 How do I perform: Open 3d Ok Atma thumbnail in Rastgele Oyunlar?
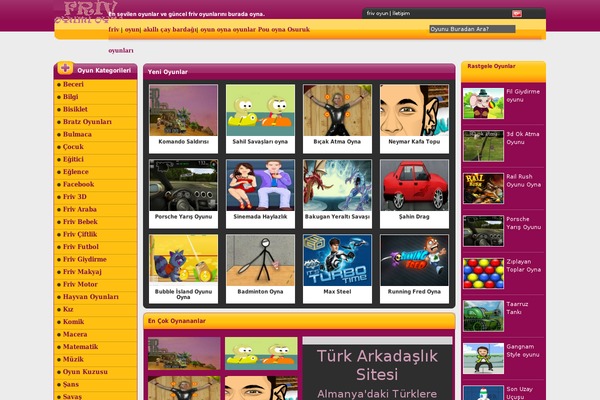tap(483, 146)
